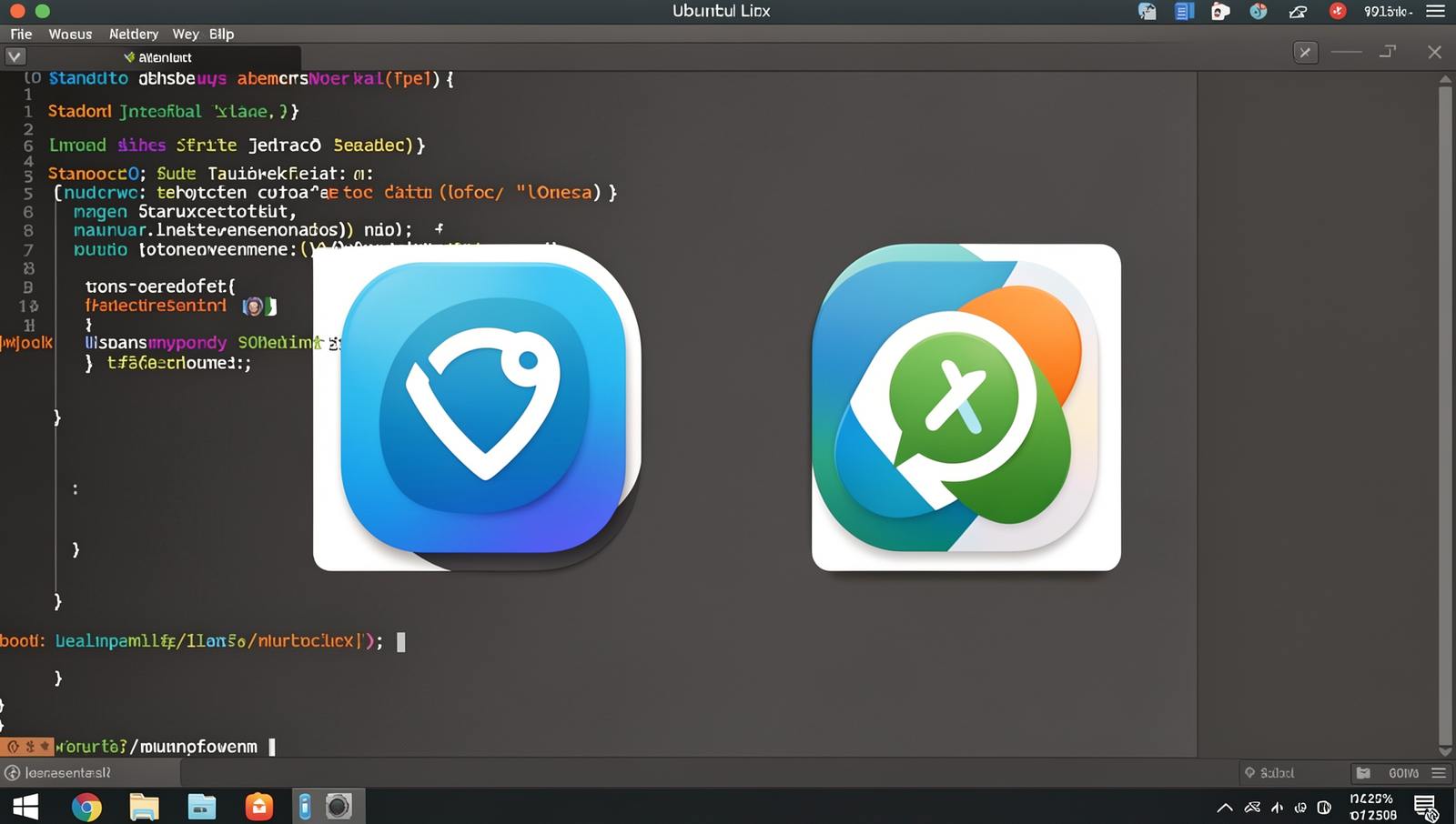The width and height of the screenshot is (1456, 824).
Task: Open the hamburger menu in top-right corner
Action: (1435, 11)
